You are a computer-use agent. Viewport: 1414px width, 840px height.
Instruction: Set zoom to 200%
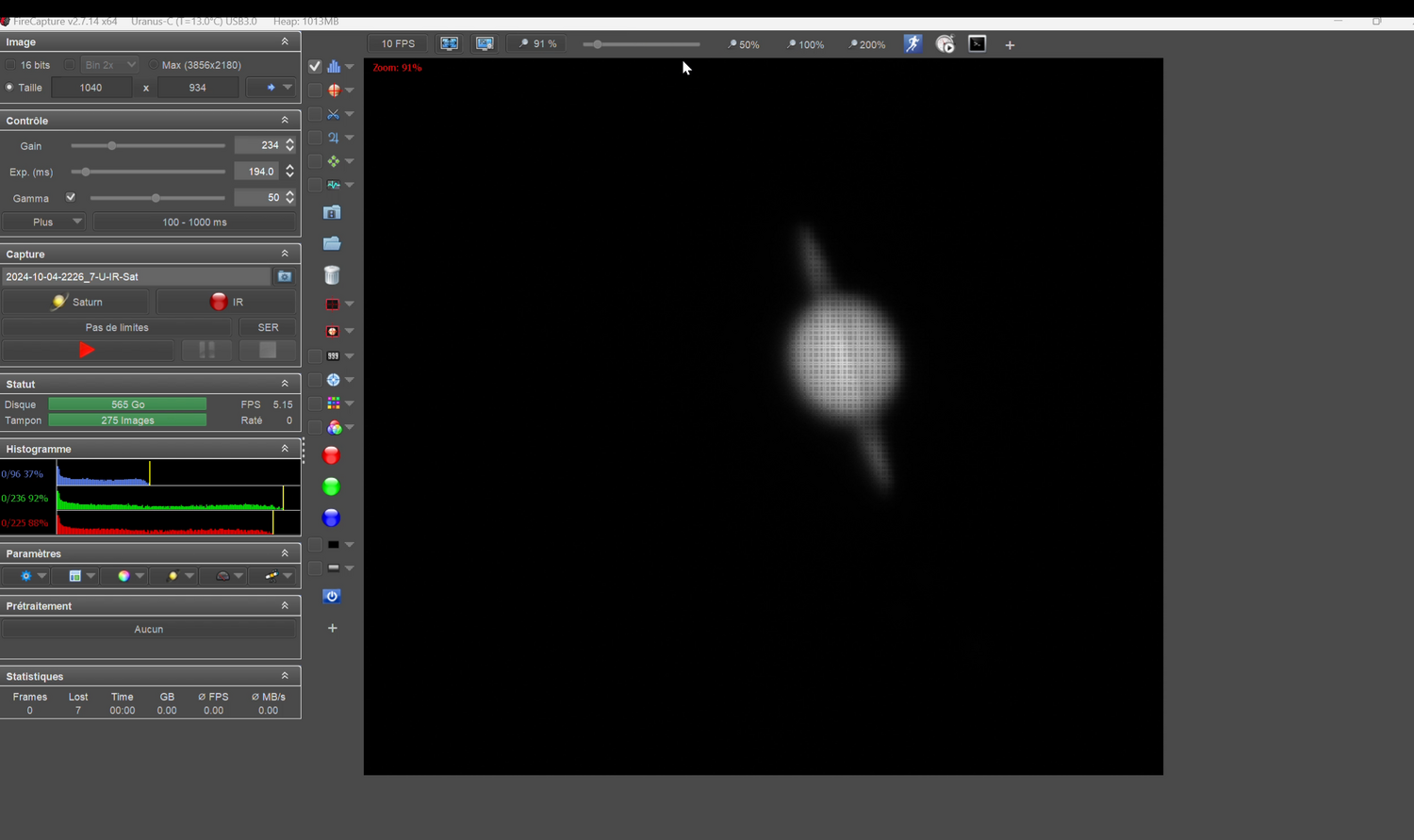[x=866, y=44]
